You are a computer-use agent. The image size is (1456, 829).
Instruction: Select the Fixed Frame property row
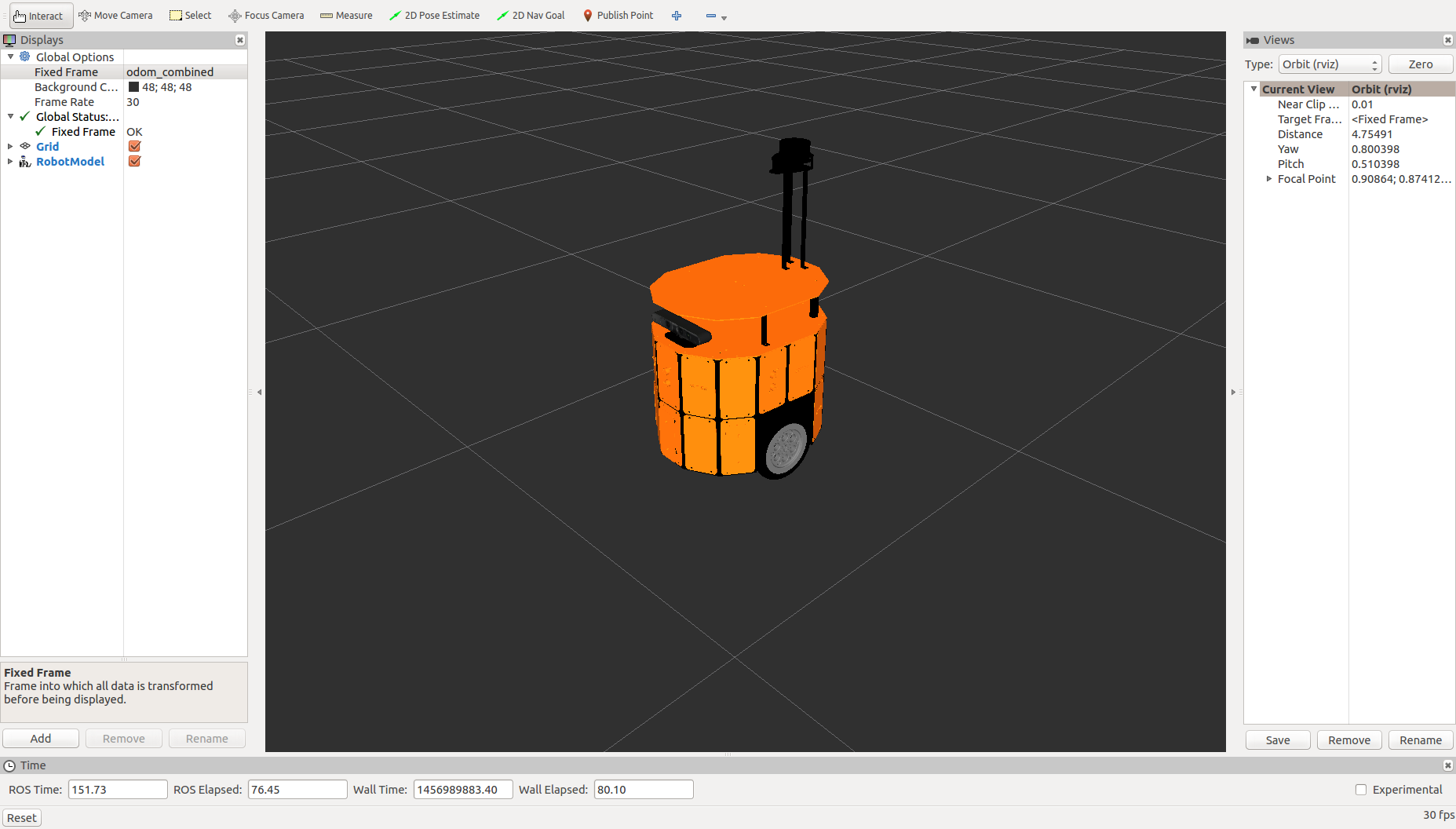(x=66, y=72)
